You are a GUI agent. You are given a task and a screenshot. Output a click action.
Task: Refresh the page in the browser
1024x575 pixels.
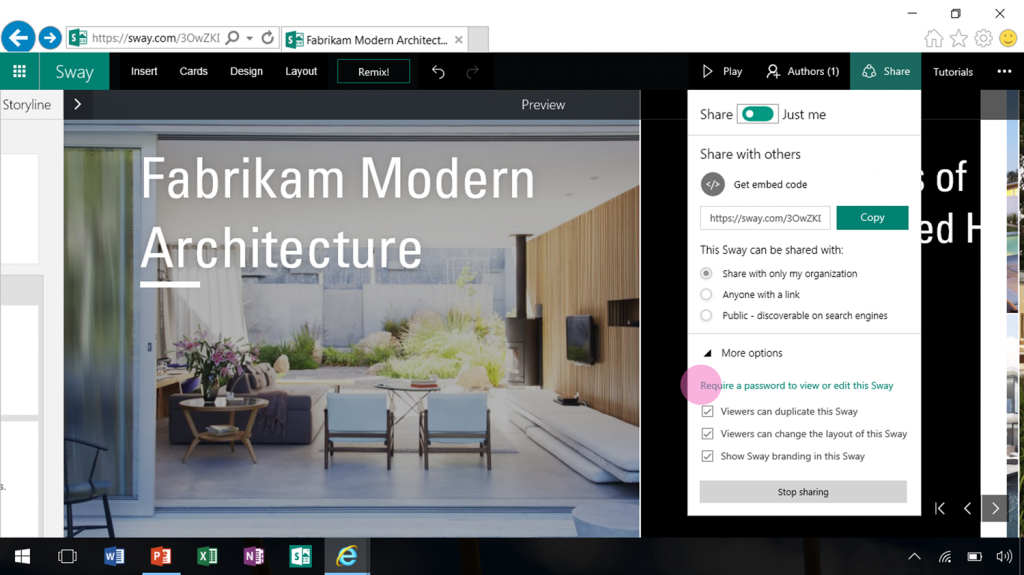coord(268,38)
